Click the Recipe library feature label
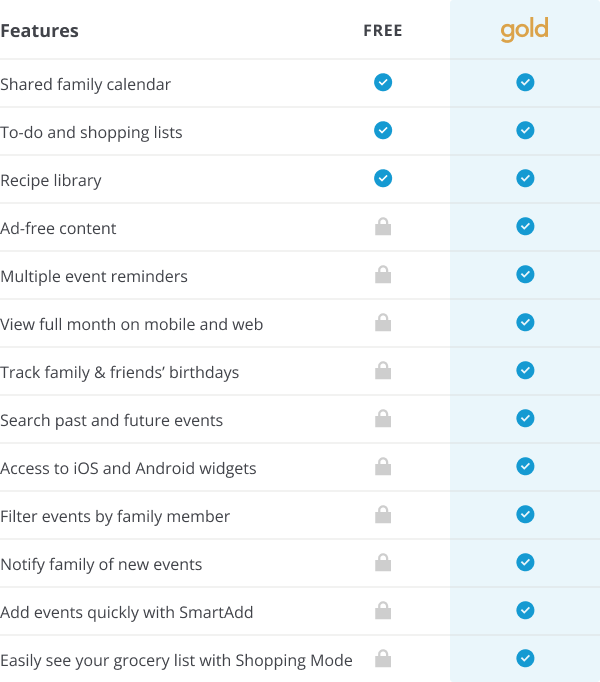 click(x=51, y=181)
